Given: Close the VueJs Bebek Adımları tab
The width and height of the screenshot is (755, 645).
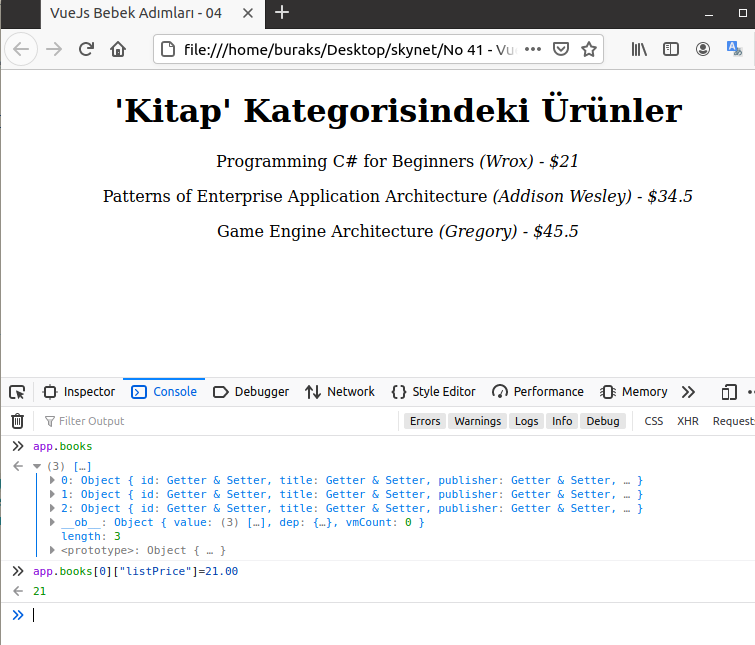Looking at the screenshot, I should [x=248, y=13].
